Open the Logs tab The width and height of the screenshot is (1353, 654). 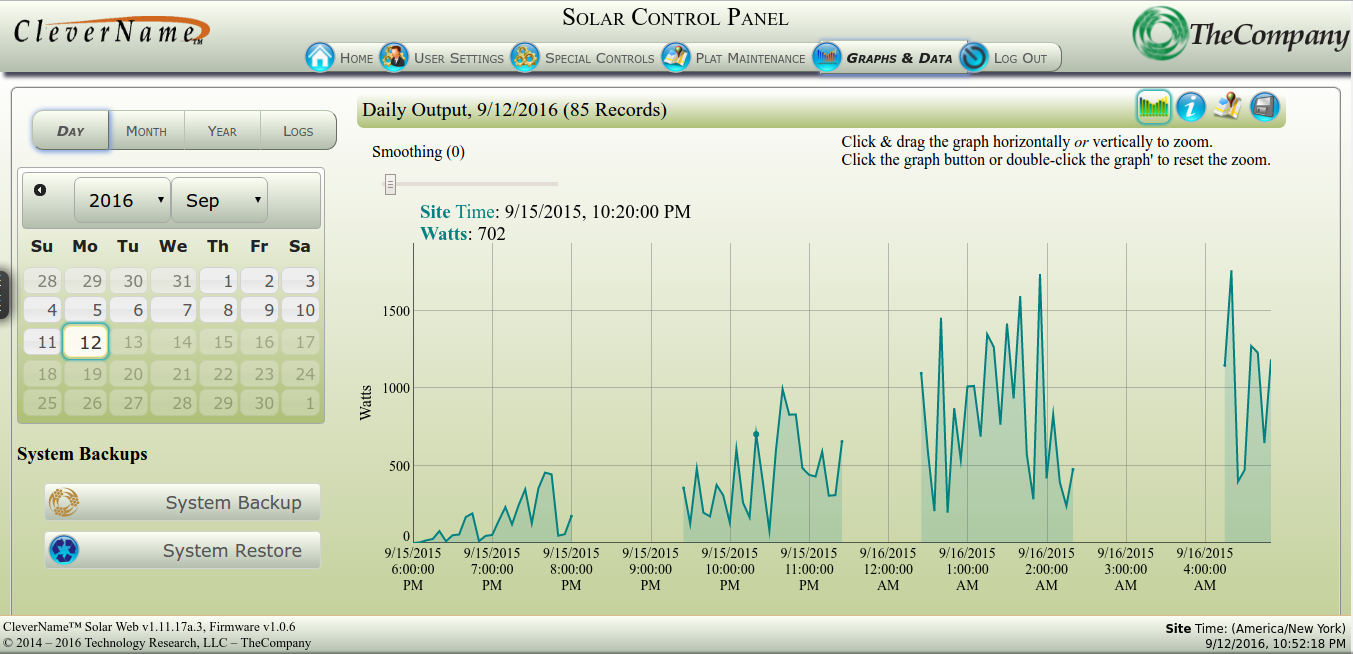298,131
